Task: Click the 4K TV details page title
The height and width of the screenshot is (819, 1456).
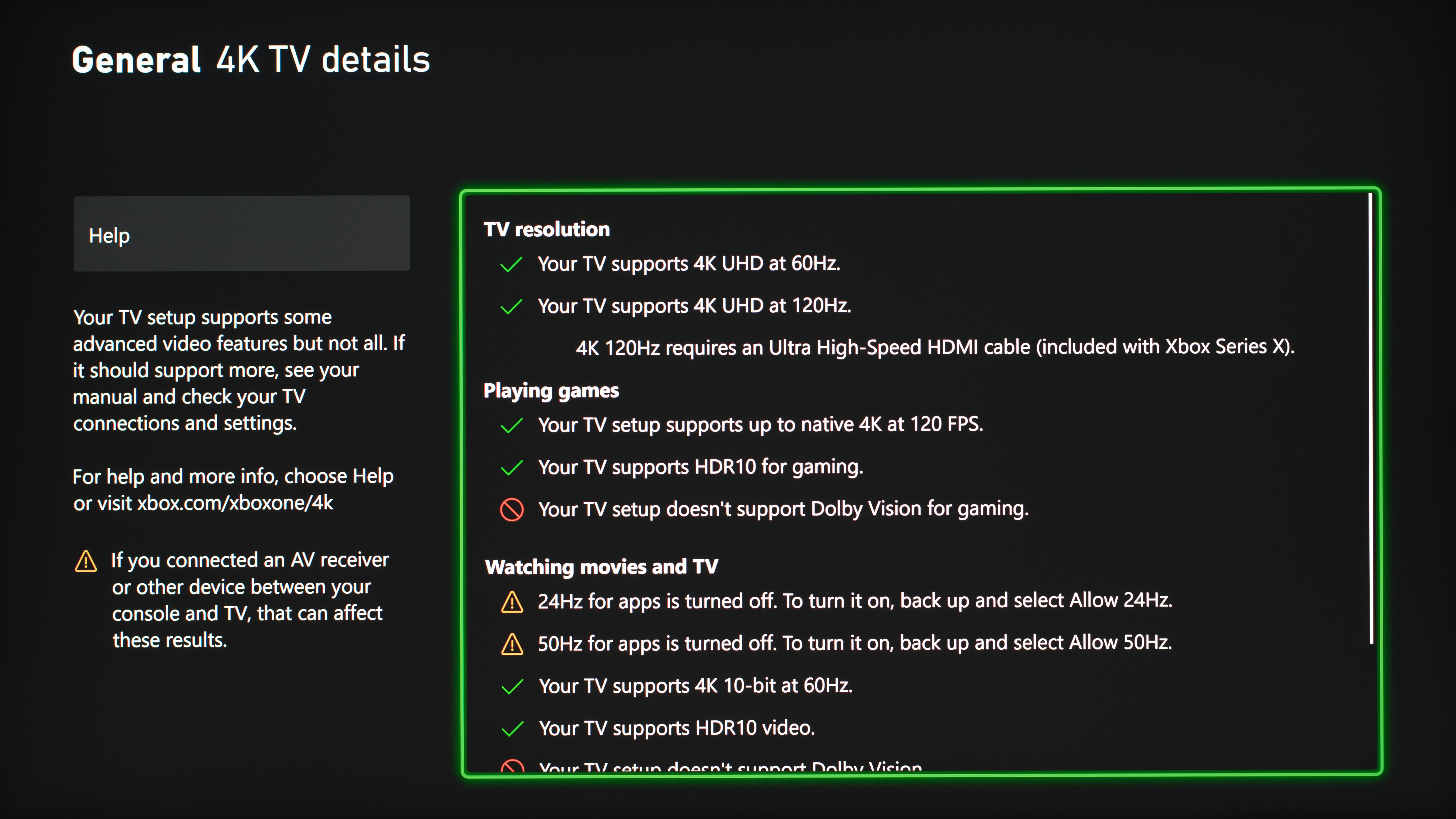Action: click(x=323, y=59)
